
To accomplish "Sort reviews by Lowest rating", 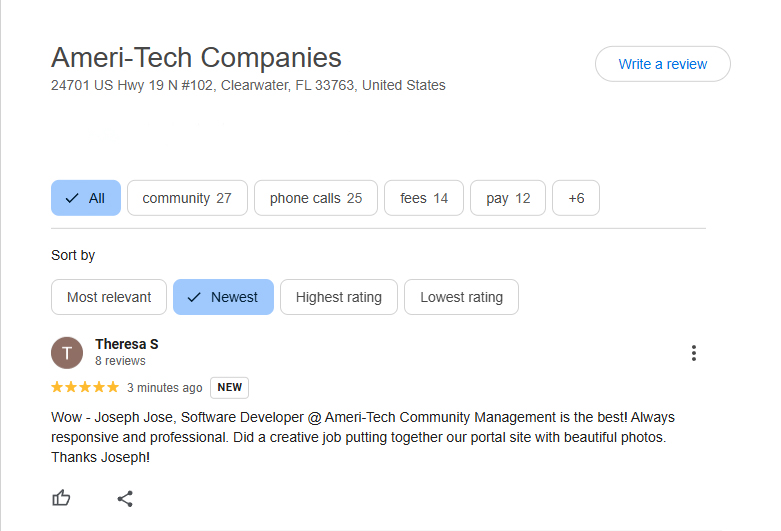I will tap(461, 297).
